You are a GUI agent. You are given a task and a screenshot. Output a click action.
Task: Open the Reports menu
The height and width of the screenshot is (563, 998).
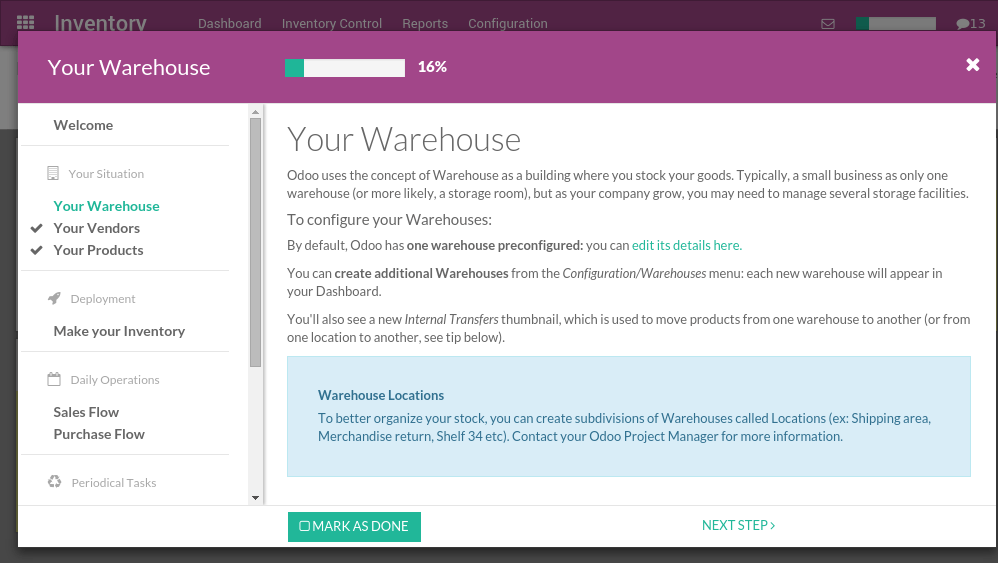coord(425,24)
